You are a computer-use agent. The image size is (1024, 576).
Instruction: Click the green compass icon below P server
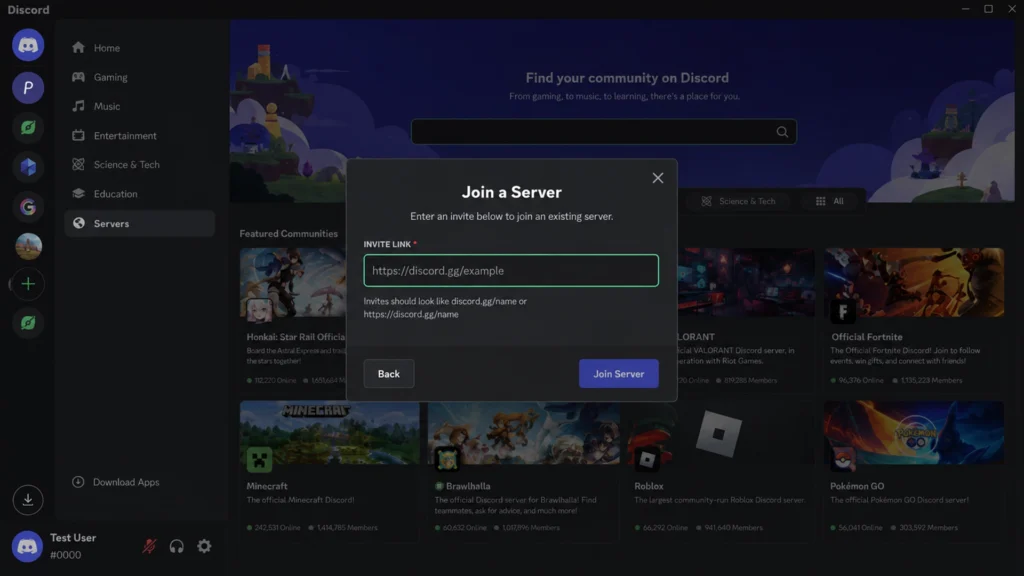pyautogui.click(x=27, y=127)
